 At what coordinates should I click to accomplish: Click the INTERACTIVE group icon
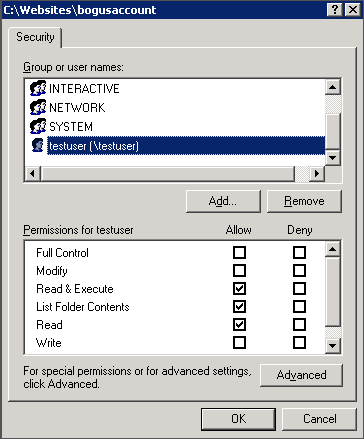tap(38, 88)
